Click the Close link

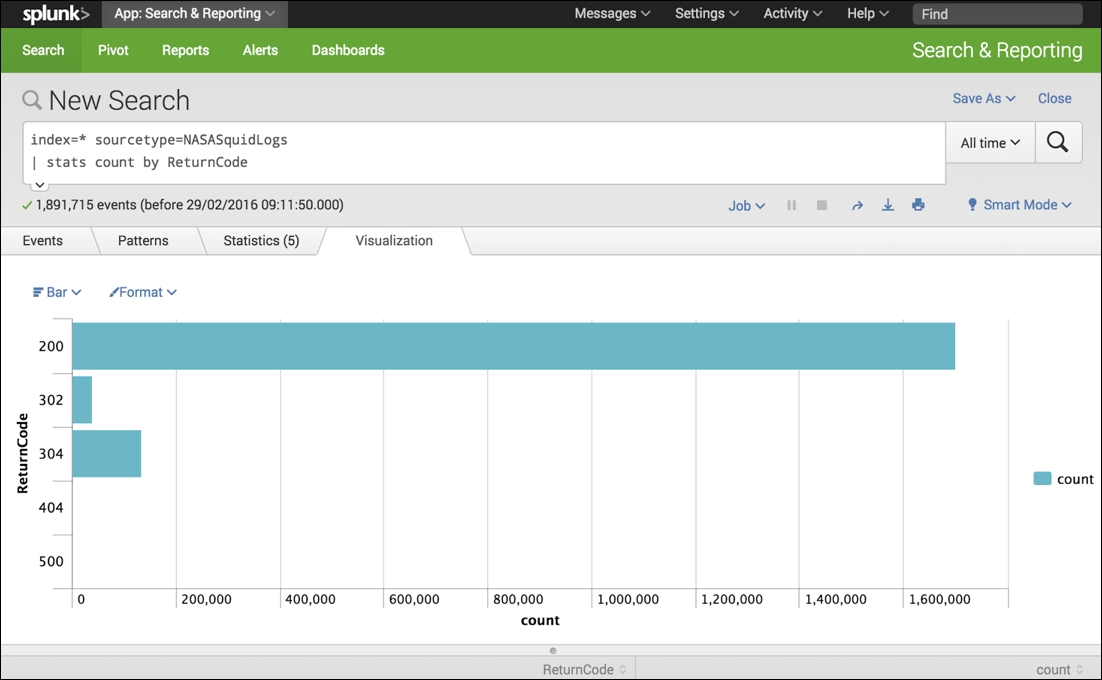1054,98
